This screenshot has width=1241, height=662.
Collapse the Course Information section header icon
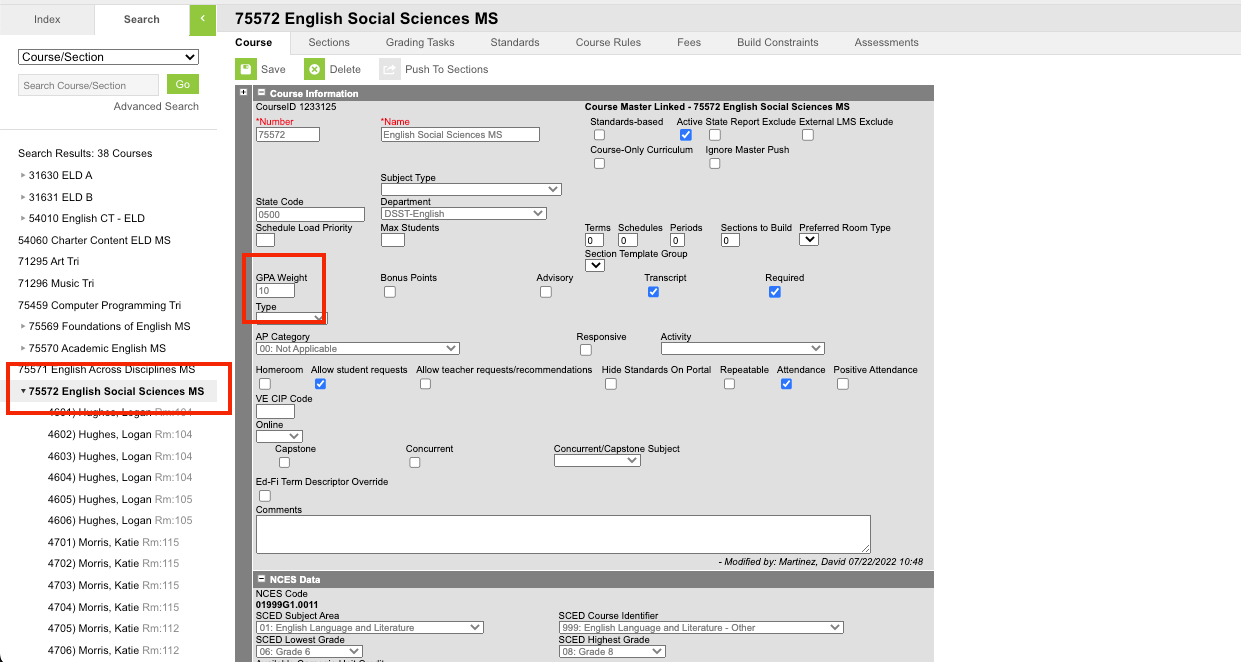262,94
